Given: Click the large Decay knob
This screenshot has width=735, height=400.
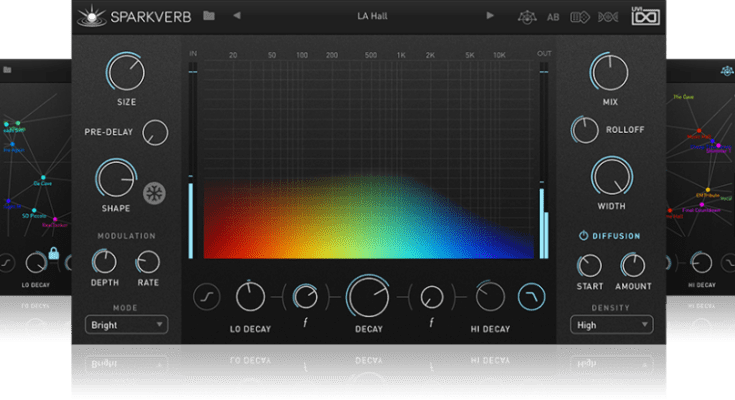Looking at the screenshot, I should coord(368,297).
